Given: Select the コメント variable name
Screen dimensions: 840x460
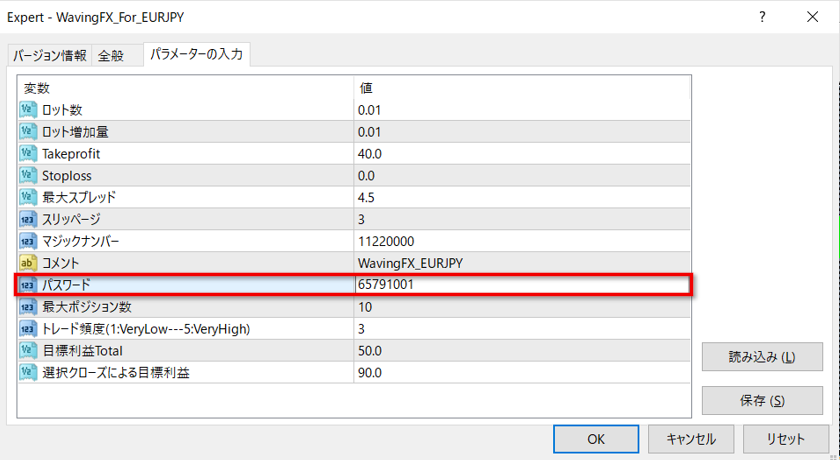Looking at the screenshot, I should 61,263.
